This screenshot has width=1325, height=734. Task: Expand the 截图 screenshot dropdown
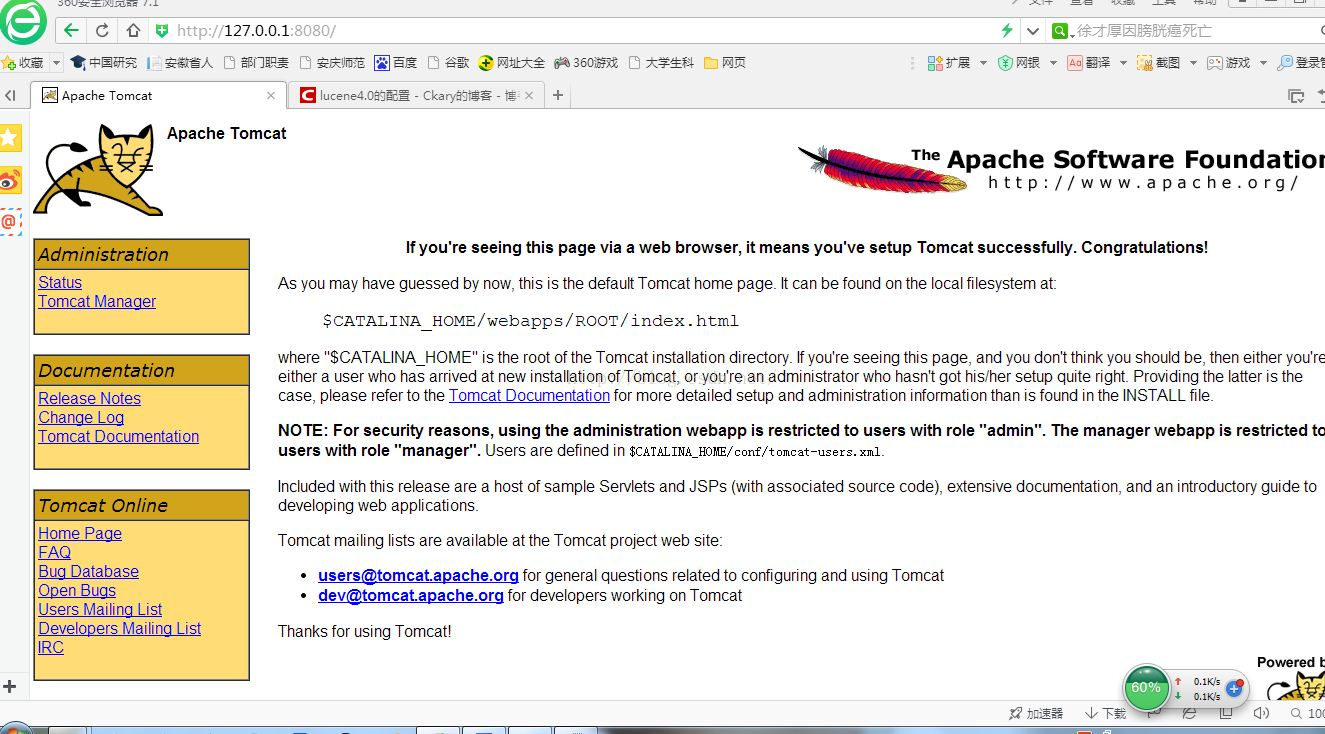(1193, 63)
